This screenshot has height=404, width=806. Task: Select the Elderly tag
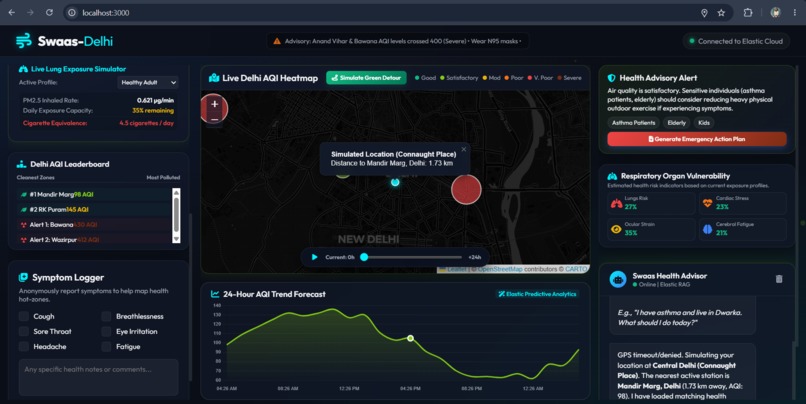pyautogui.click(x=676, y=123)
